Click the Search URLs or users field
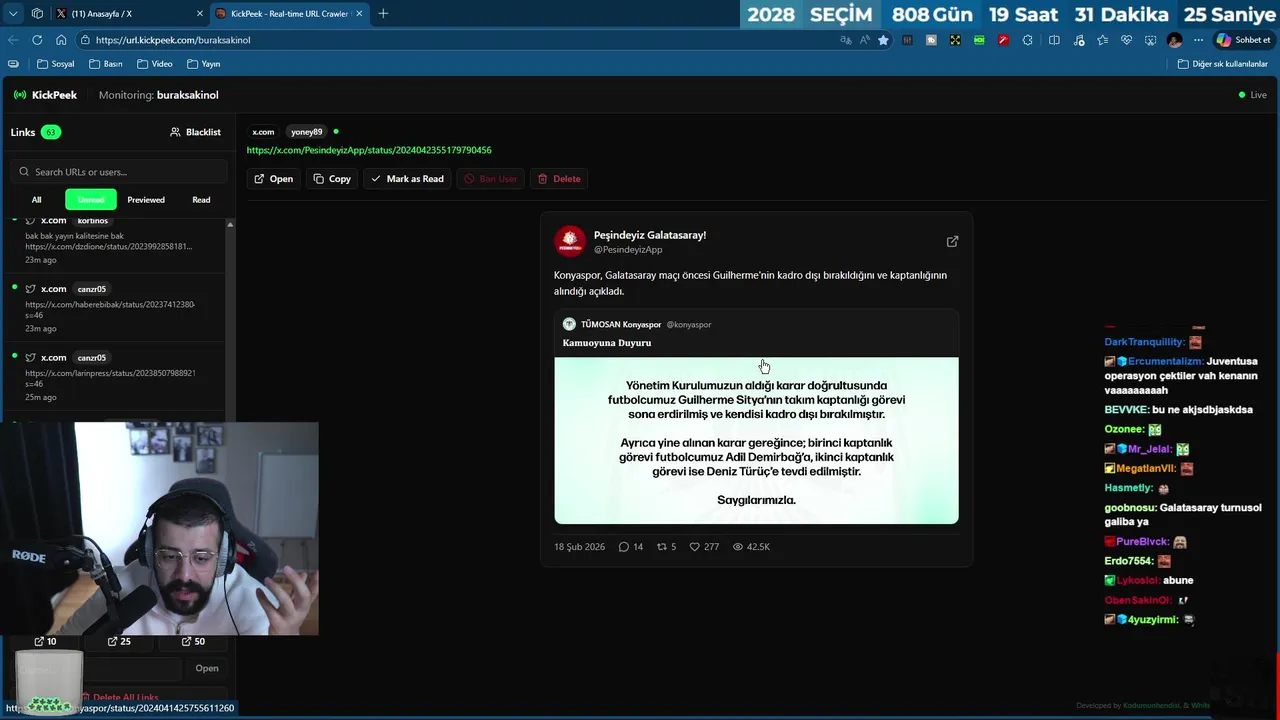 pos(120,172)
